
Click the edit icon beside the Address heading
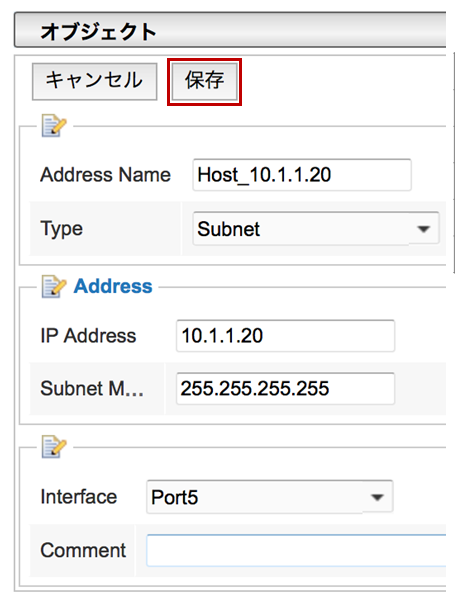tap(54, 286)
